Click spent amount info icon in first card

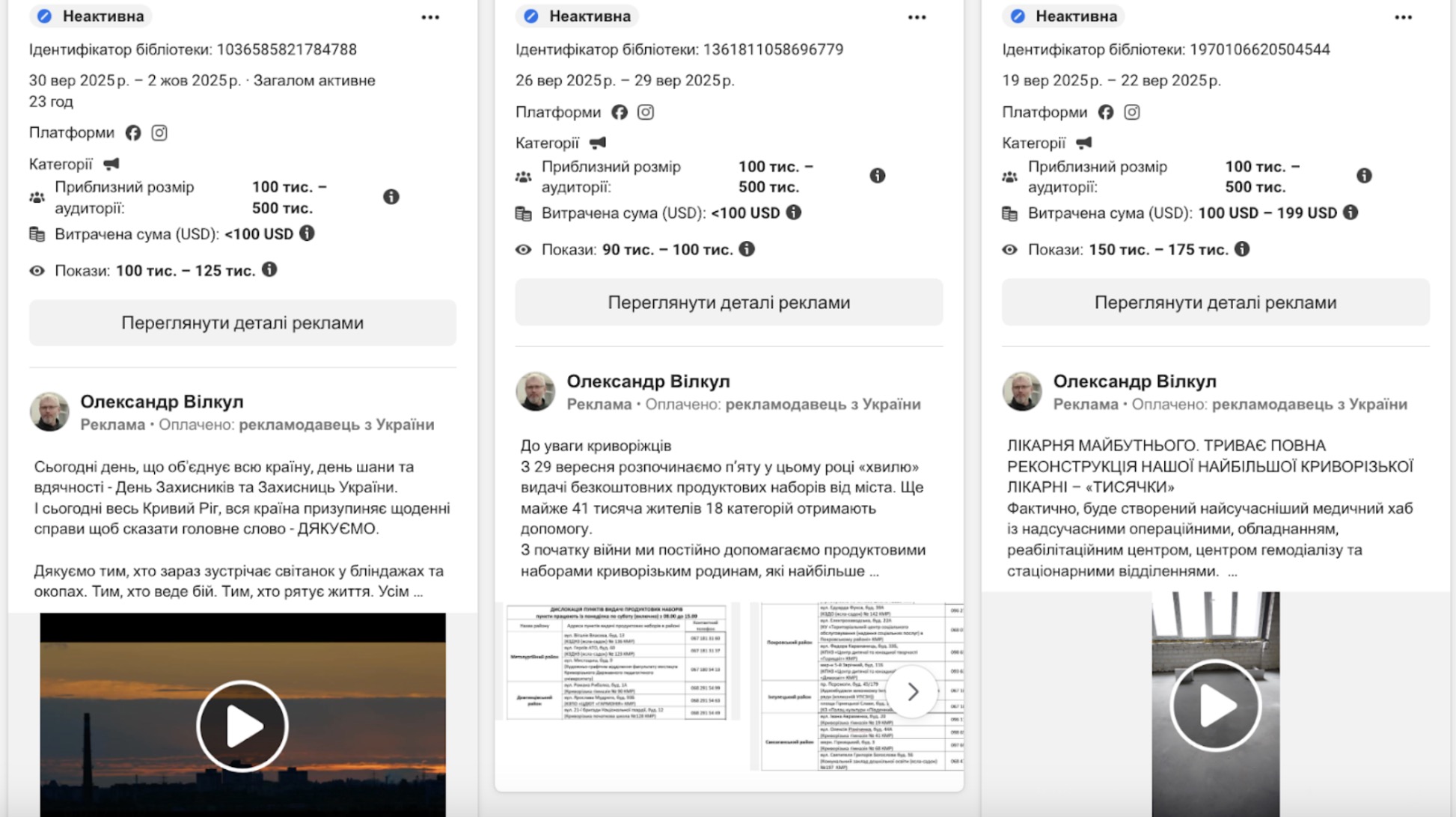pos(307,233)
